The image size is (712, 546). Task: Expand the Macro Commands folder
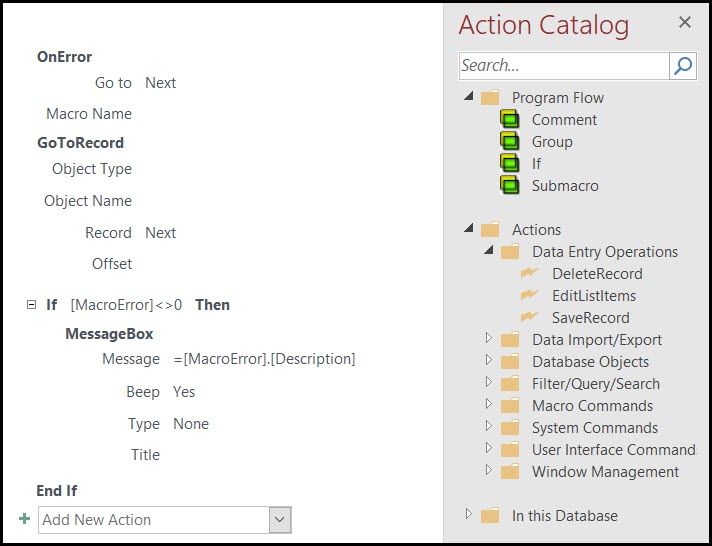489,403
